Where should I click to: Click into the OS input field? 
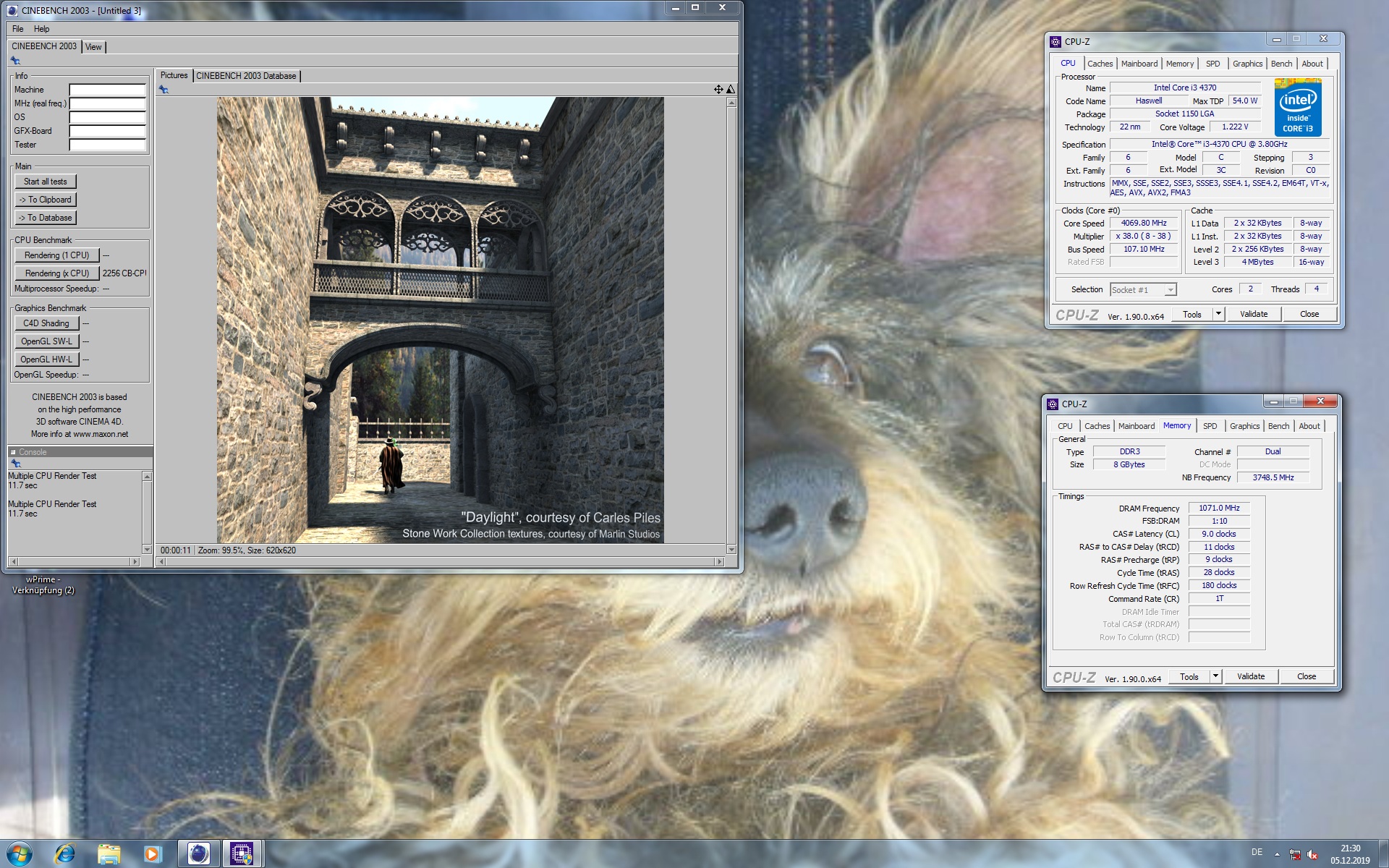click(108, 117)
